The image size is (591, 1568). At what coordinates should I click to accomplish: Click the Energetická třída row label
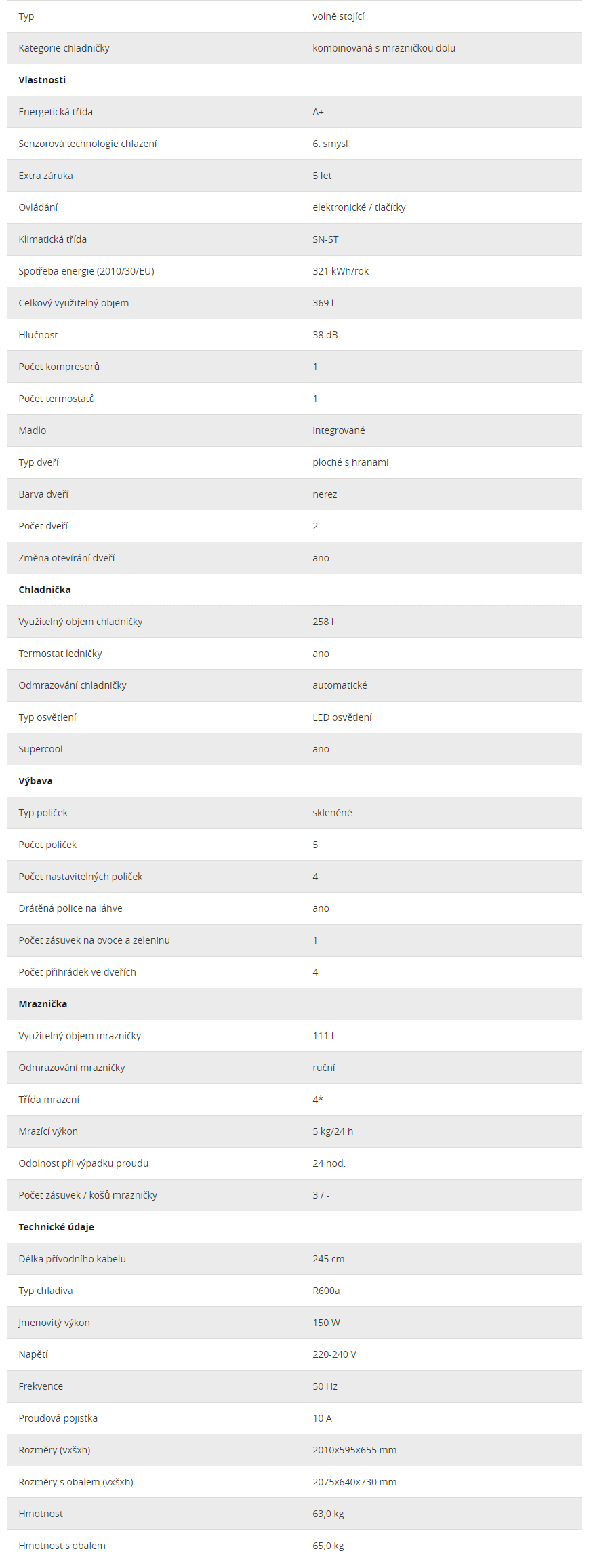pos(56,112)
